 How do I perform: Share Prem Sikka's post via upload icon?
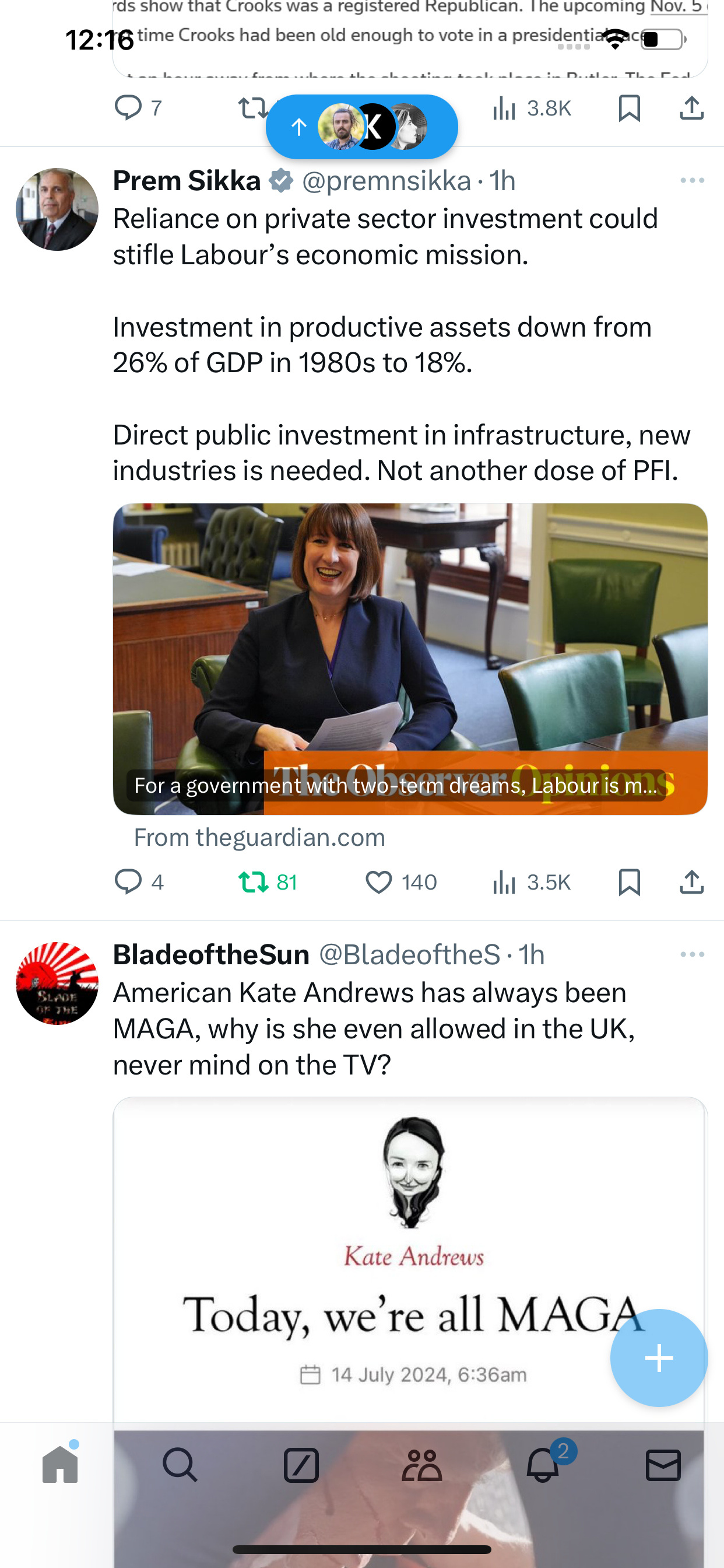(x=692, y=882)
